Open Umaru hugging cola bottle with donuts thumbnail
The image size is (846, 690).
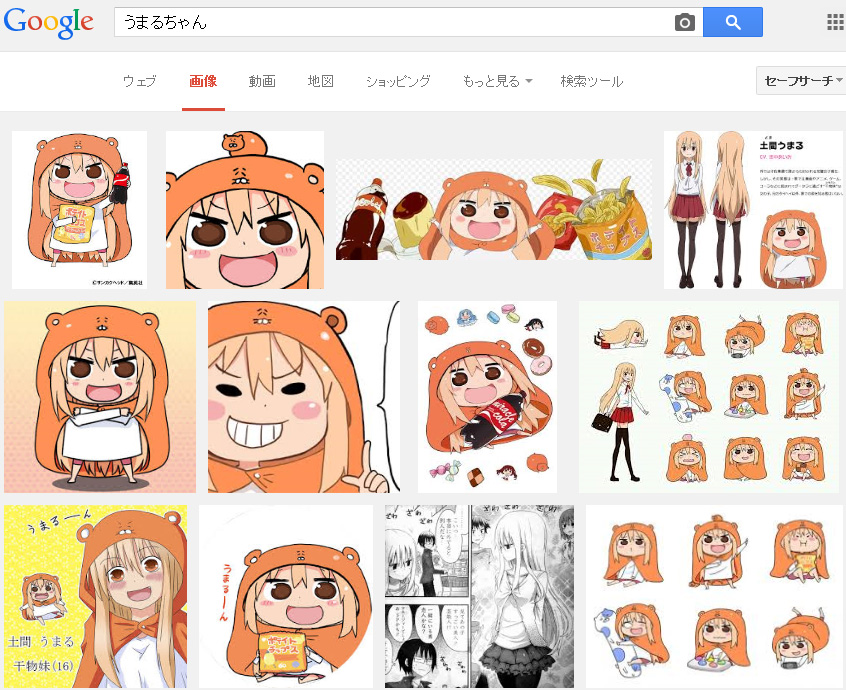pyautogui.click(x=487, y=397)
